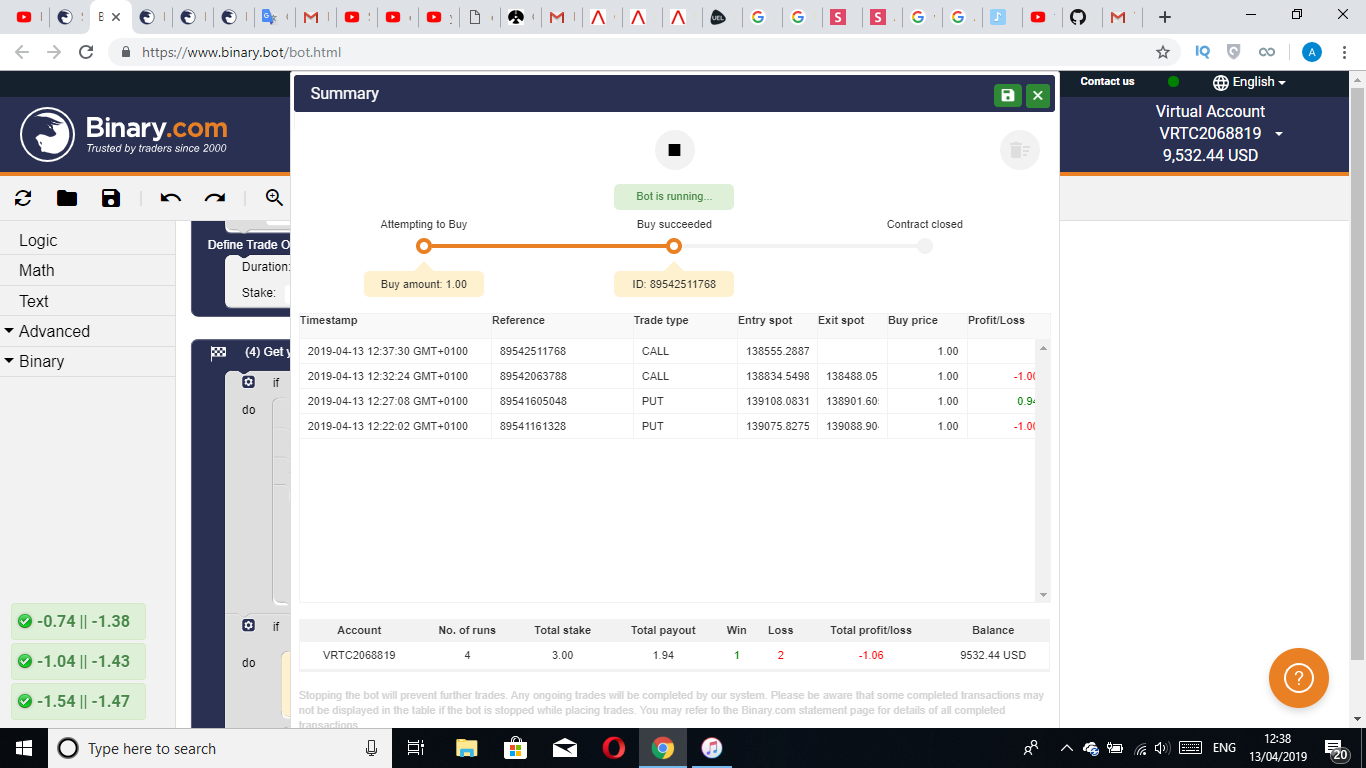Click the Contact us link
The width and height of the screenshot is (1366, 768).
pyautogui.click(x=1106, y=82)
